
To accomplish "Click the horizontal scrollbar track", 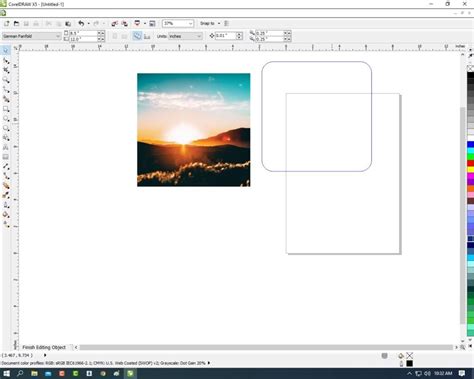I will 266,347.
